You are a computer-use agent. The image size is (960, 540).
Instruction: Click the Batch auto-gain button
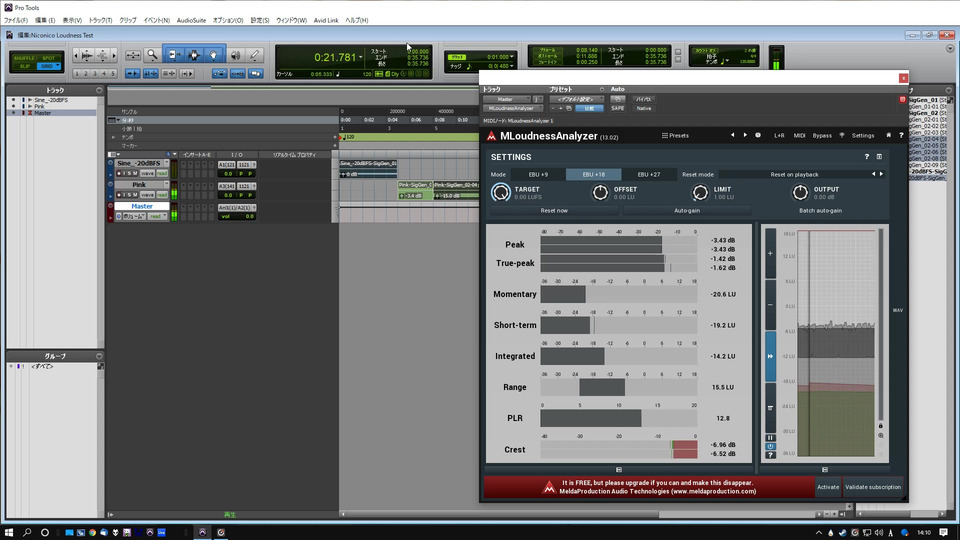820,211
